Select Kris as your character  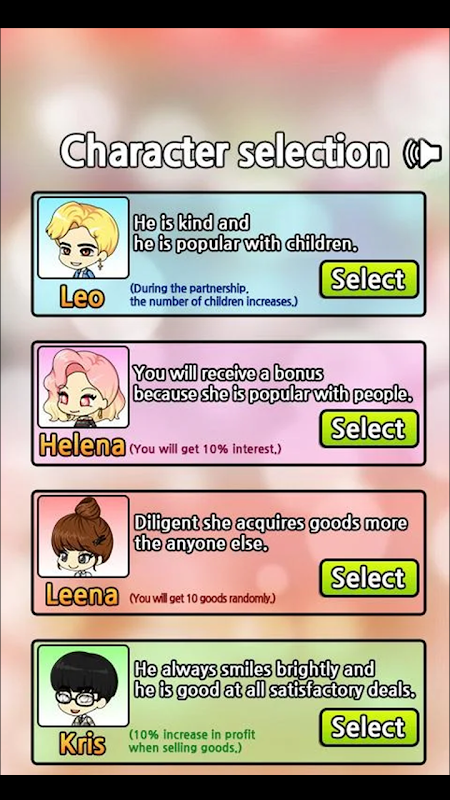[x=369, y=727]
